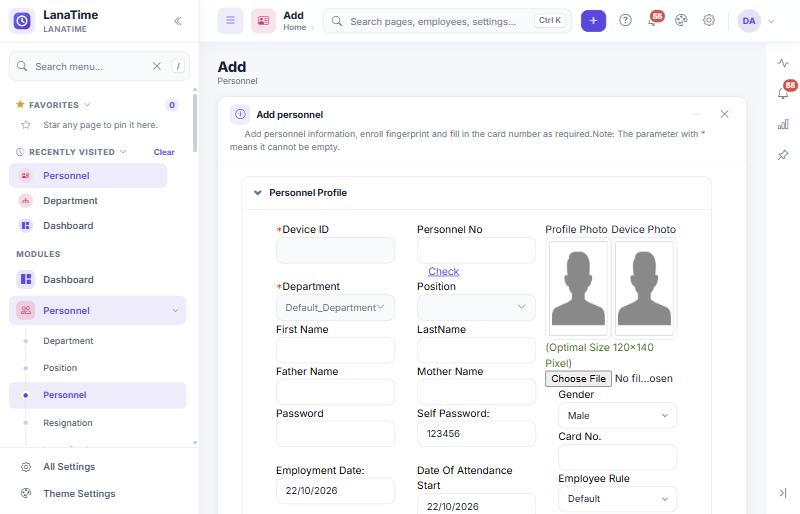Click the pin icon in right rail

(x=783, y=155)
